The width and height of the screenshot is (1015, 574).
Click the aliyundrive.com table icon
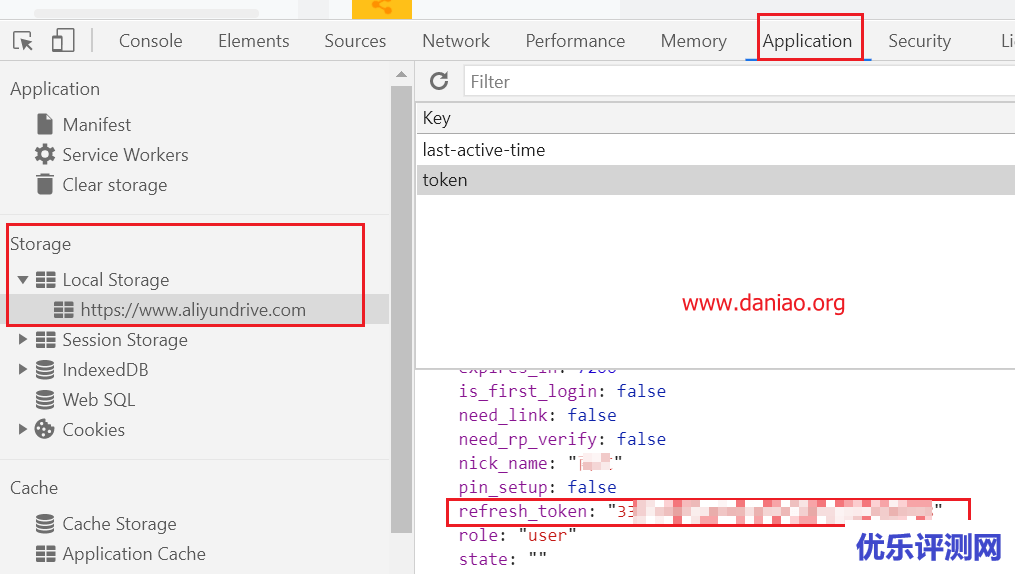[x=63, y=310]
